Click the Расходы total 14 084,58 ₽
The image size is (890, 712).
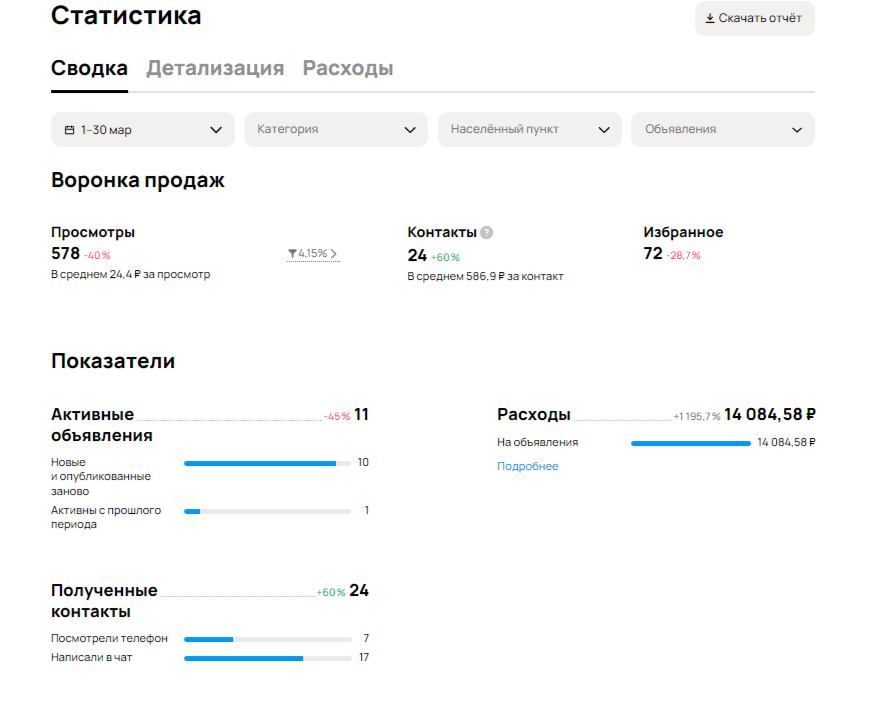(x=770, y=414)
